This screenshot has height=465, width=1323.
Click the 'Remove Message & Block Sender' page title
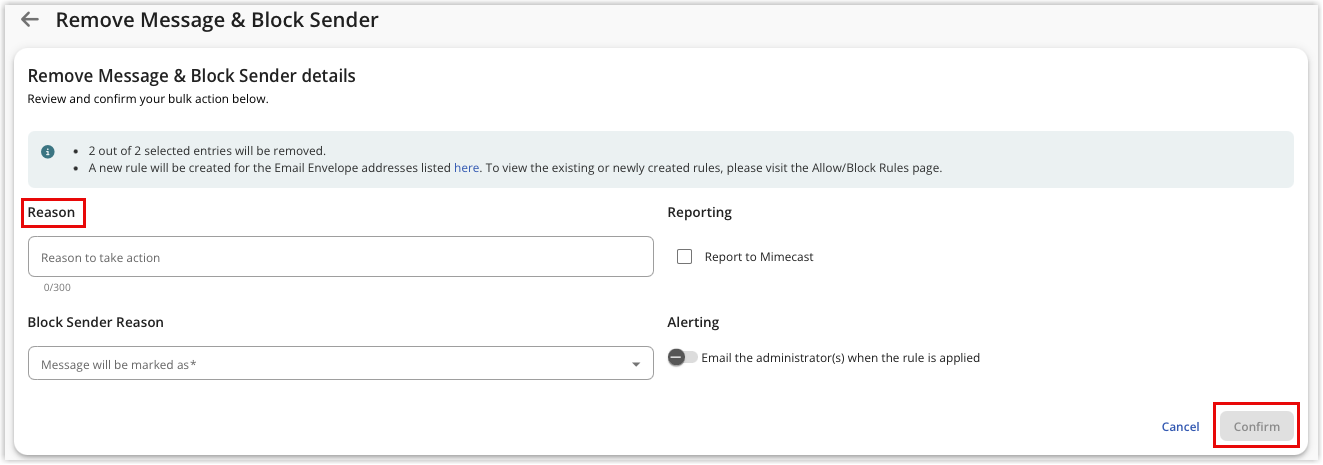[217, 20]
